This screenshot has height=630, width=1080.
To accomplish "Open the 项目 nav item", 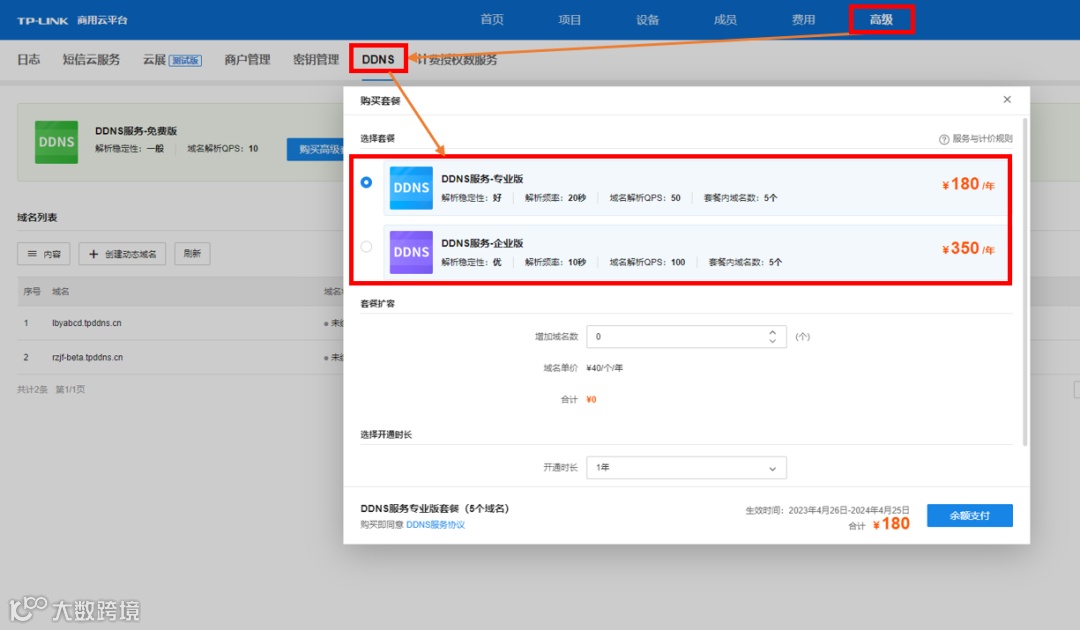I will coord(570,20).
